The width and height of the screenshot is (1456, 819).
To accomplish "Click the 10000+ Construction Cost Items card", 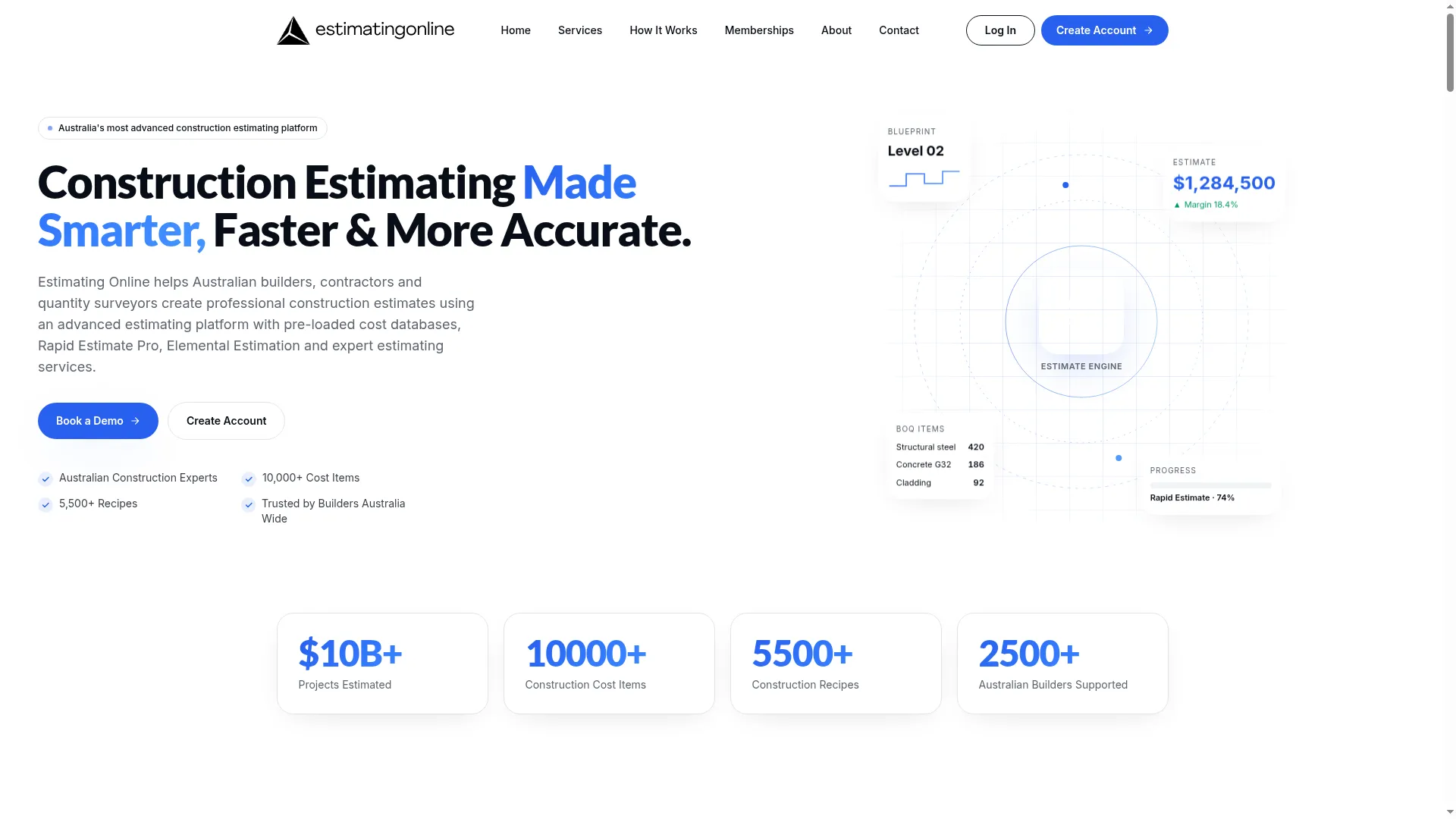I will 609,664.
